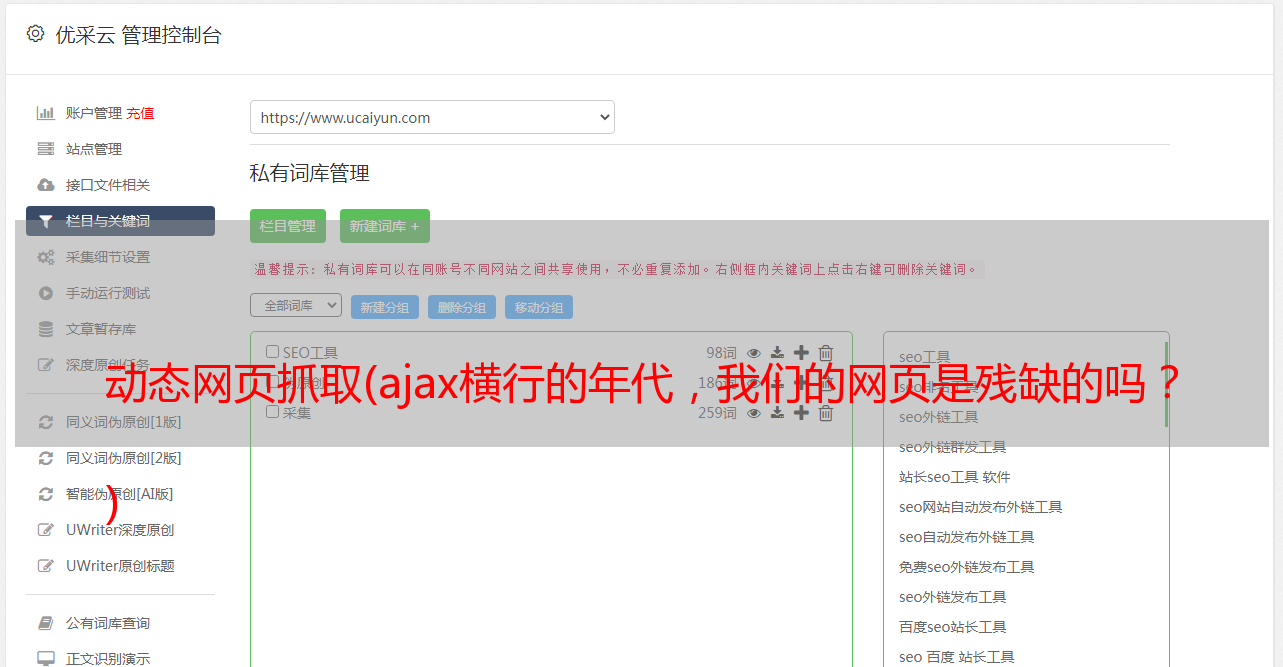
Task: Click the 移动分组 button
Action: (x=539, y=307)
